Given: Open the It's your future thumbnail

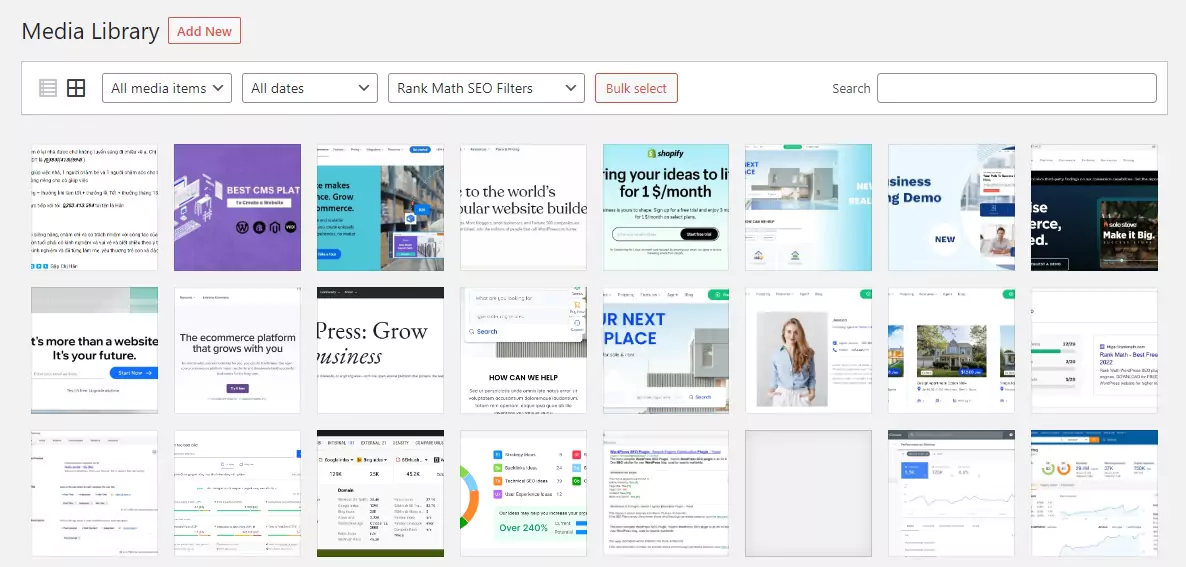Looking at the screenshot, I should tap(95, 350).
